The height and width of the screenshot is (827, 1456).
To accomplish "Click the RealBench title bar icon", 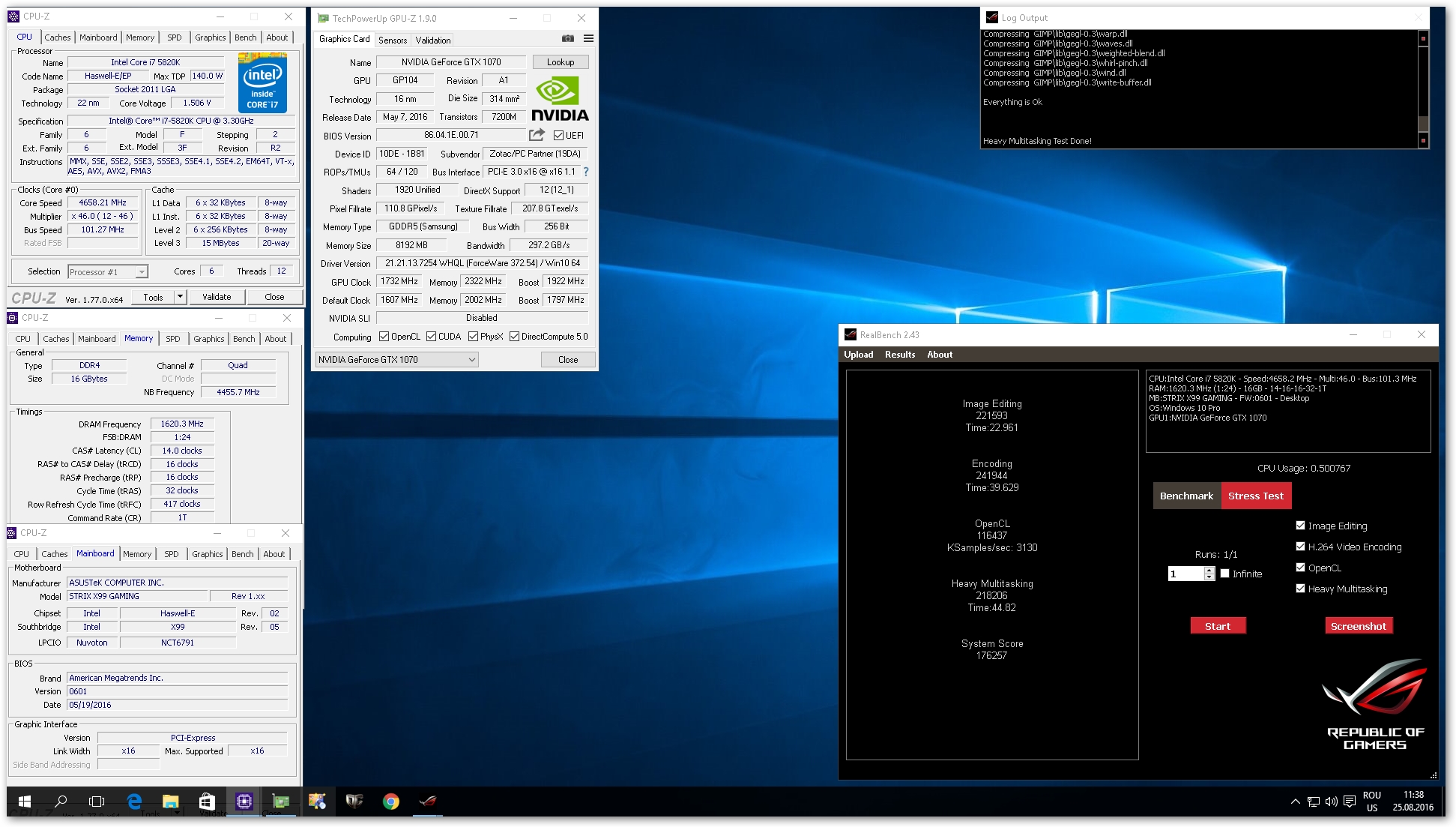I will [851, 334].
